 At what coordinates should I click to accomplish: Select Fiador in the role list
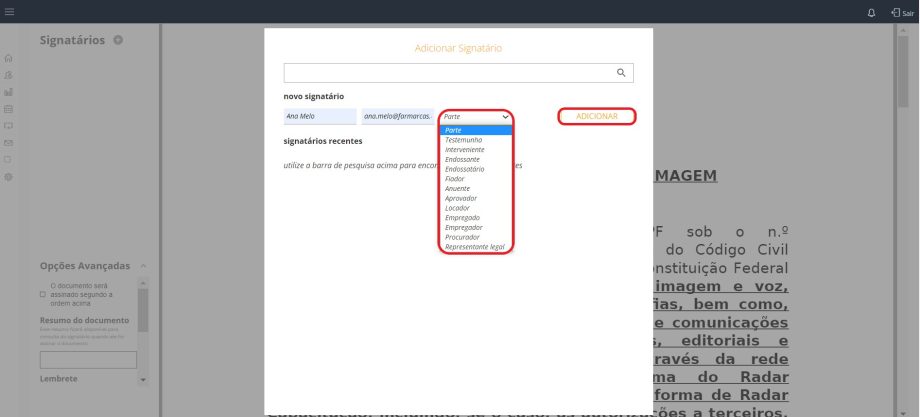click(455, 179)
